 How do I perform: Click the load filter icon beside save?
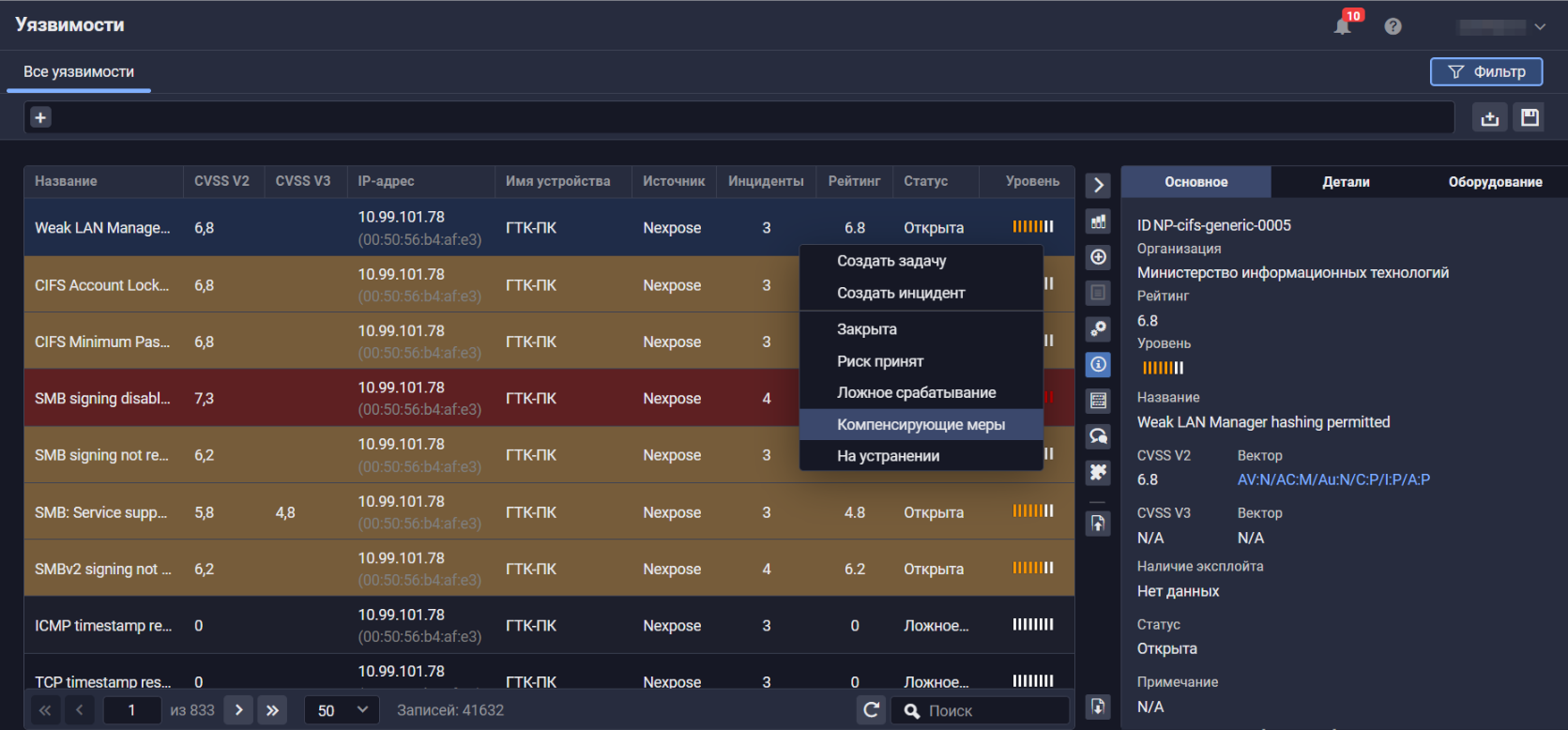point(1489,117)
